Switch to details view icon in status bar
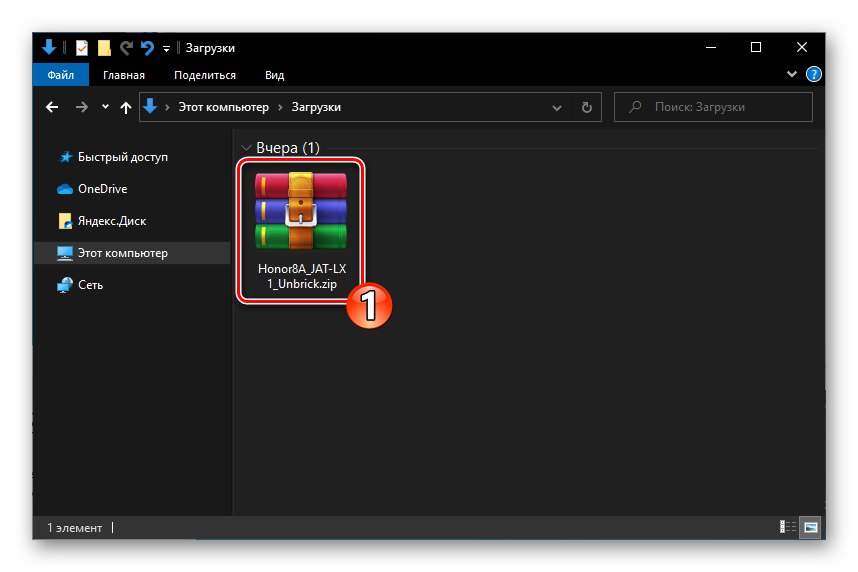The width and height of the screenshot is (858, 572). (787, 527)
